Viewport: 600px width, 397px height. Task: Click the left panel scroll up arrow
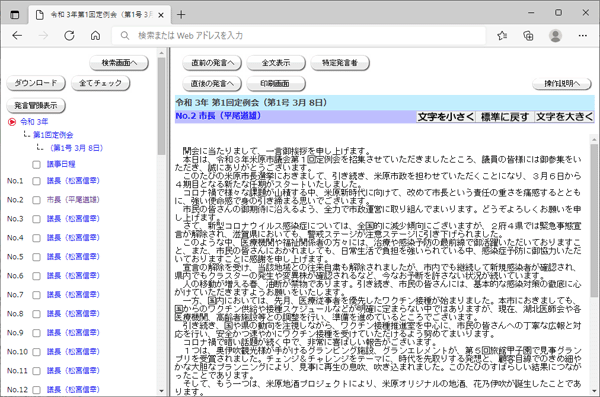pyautogui.click(x=161, y=53)
